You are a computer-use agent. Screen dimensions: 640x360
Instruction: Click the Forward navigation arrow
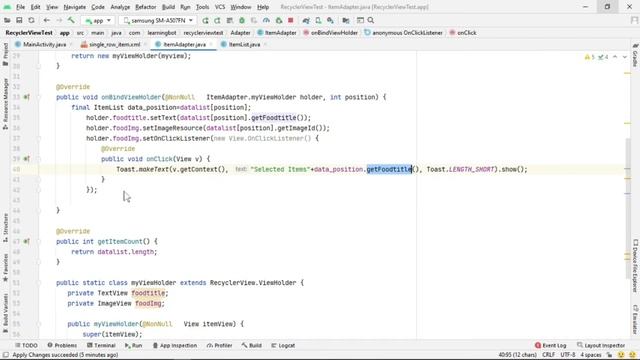[59, 20]
